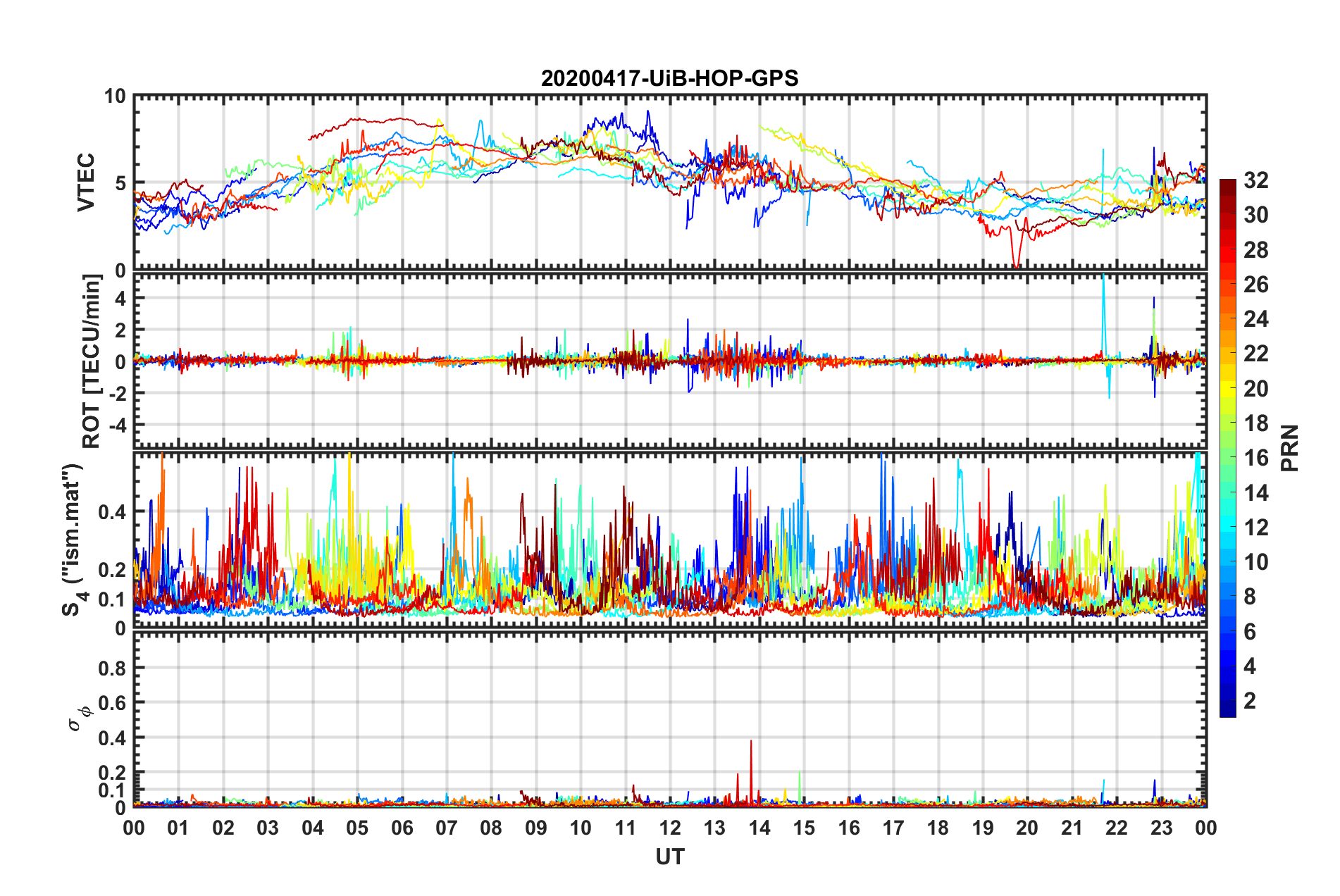Click PRN colorbar tick label "14"
The image size is (1340, 896).
pos(1256,492)
